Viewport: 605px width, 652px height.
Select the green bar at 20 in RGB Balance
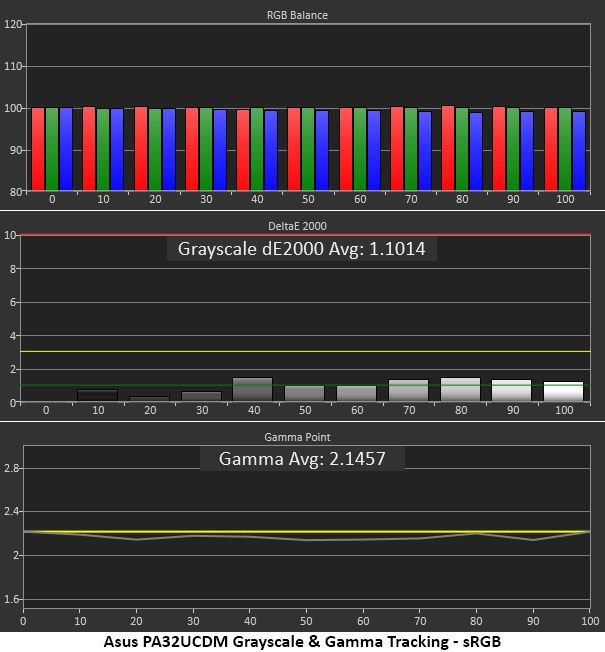(155, 150)
